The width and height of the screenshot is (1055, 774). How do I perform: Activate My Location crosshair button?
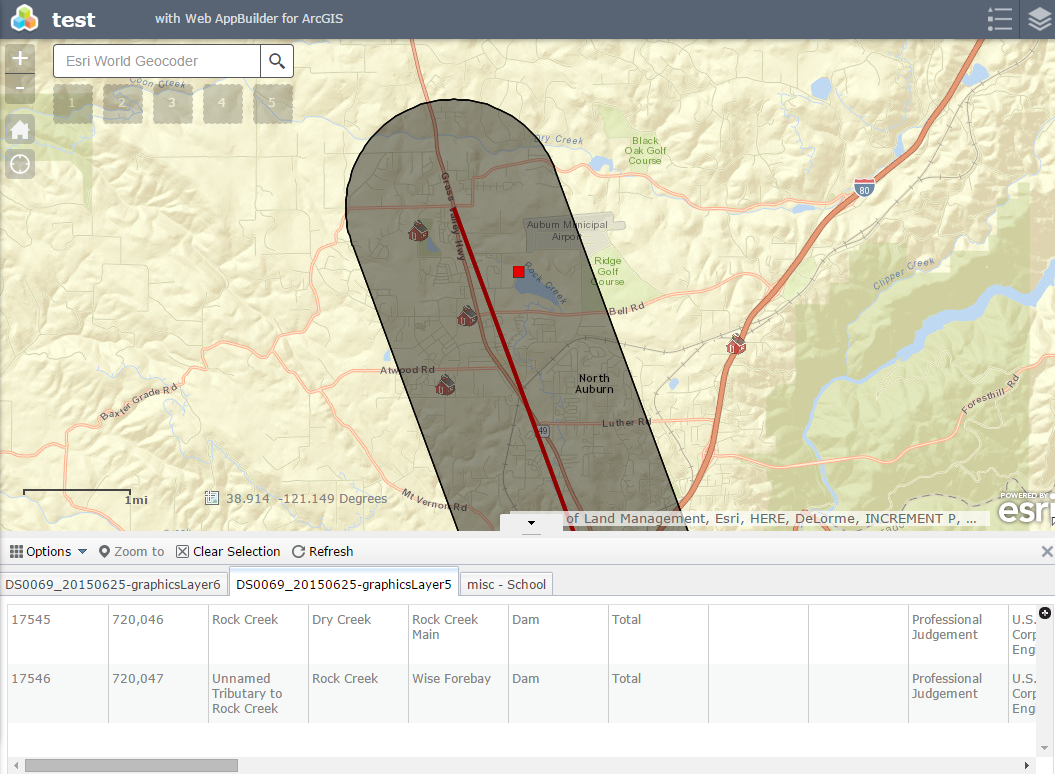pyautogui.click(x=20, y=164)
